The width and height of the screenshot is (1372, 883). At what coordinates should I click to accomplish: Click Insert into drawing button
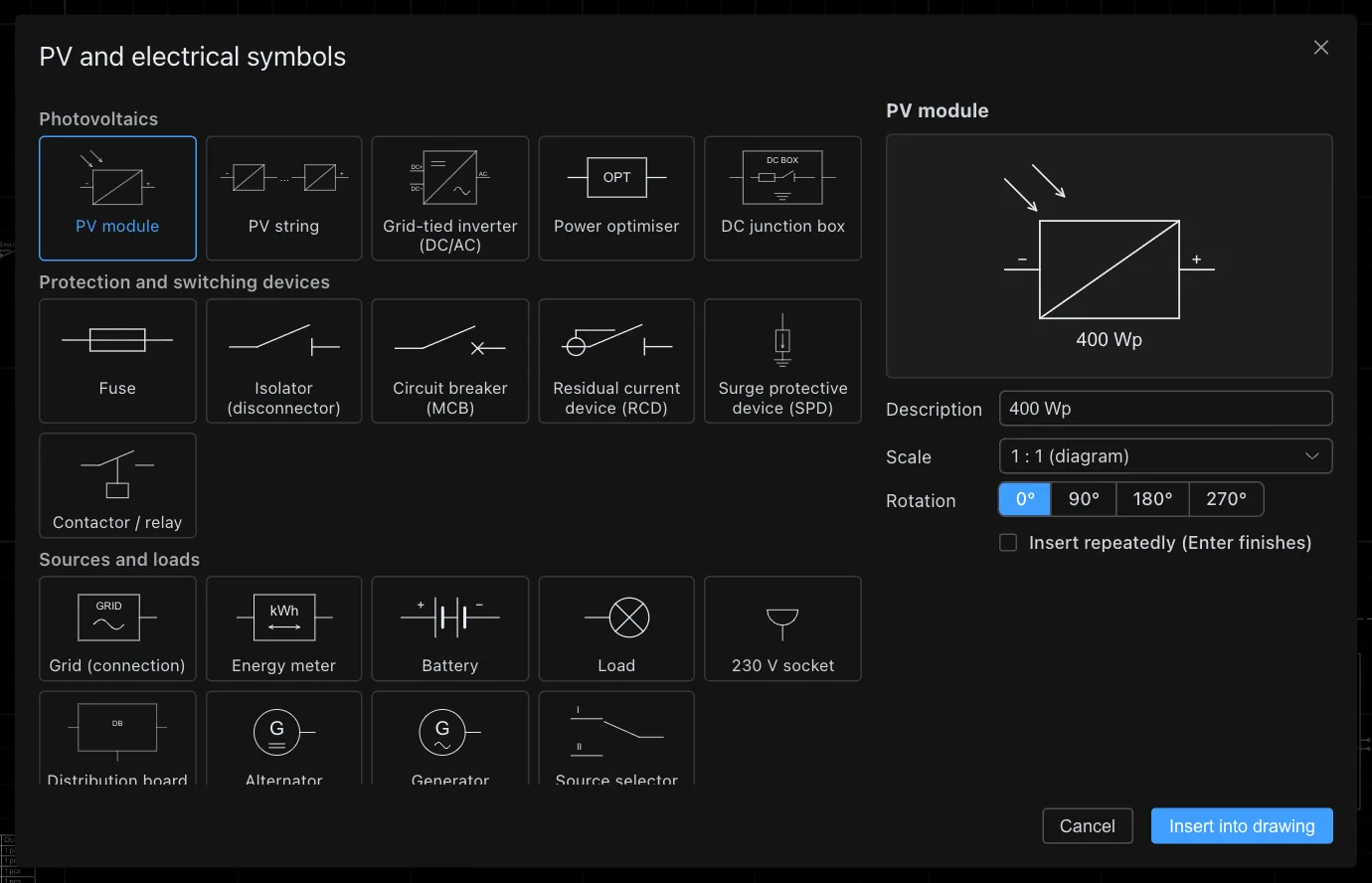(x=1242, y=826)
